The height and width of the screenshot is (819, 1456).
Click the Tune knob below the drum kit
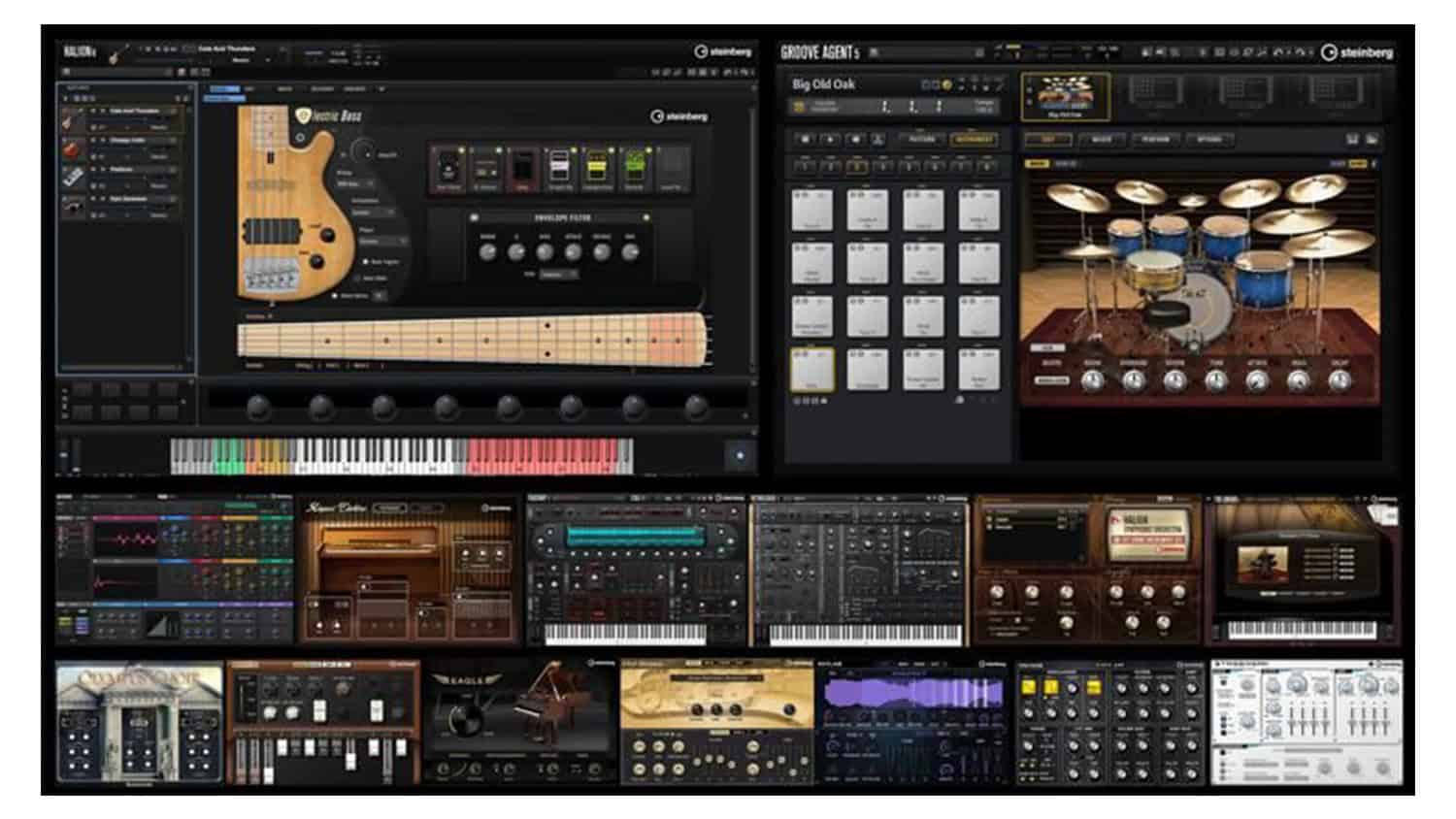[x=1216, y=381]
